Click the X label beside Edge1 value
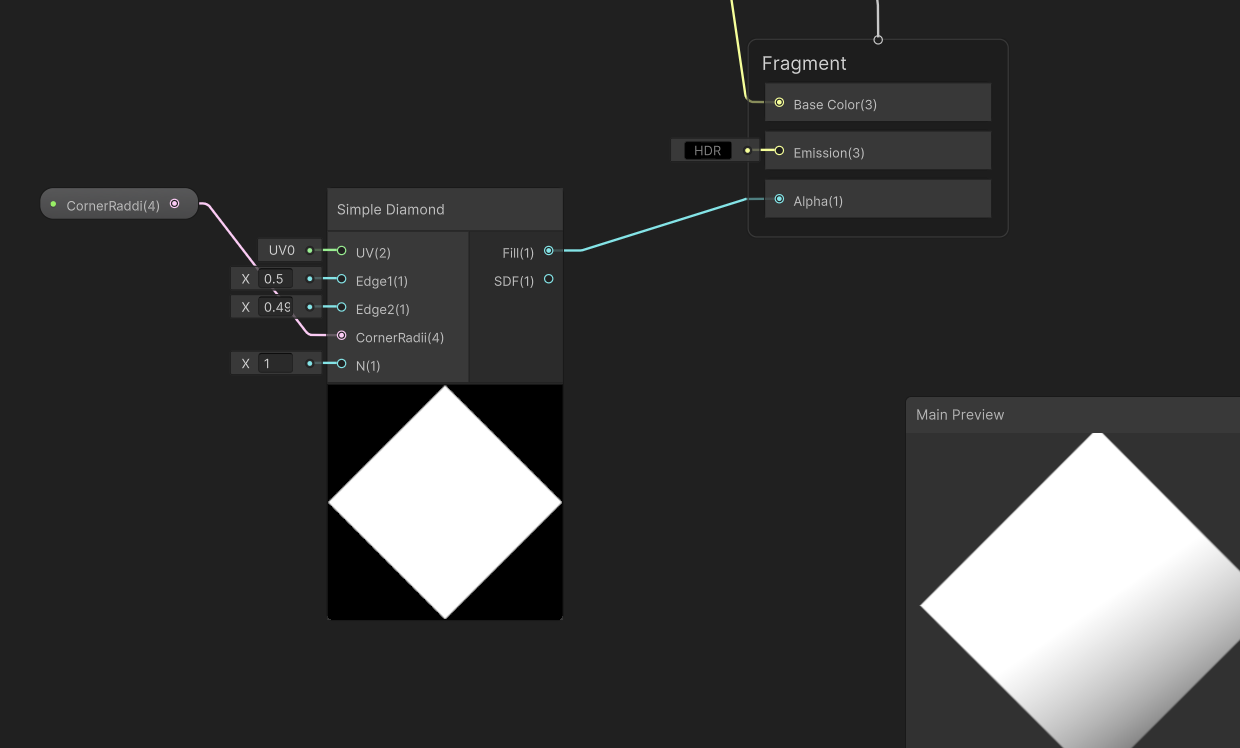This screenshot has height=748, width=1240. tap(245, 279)
